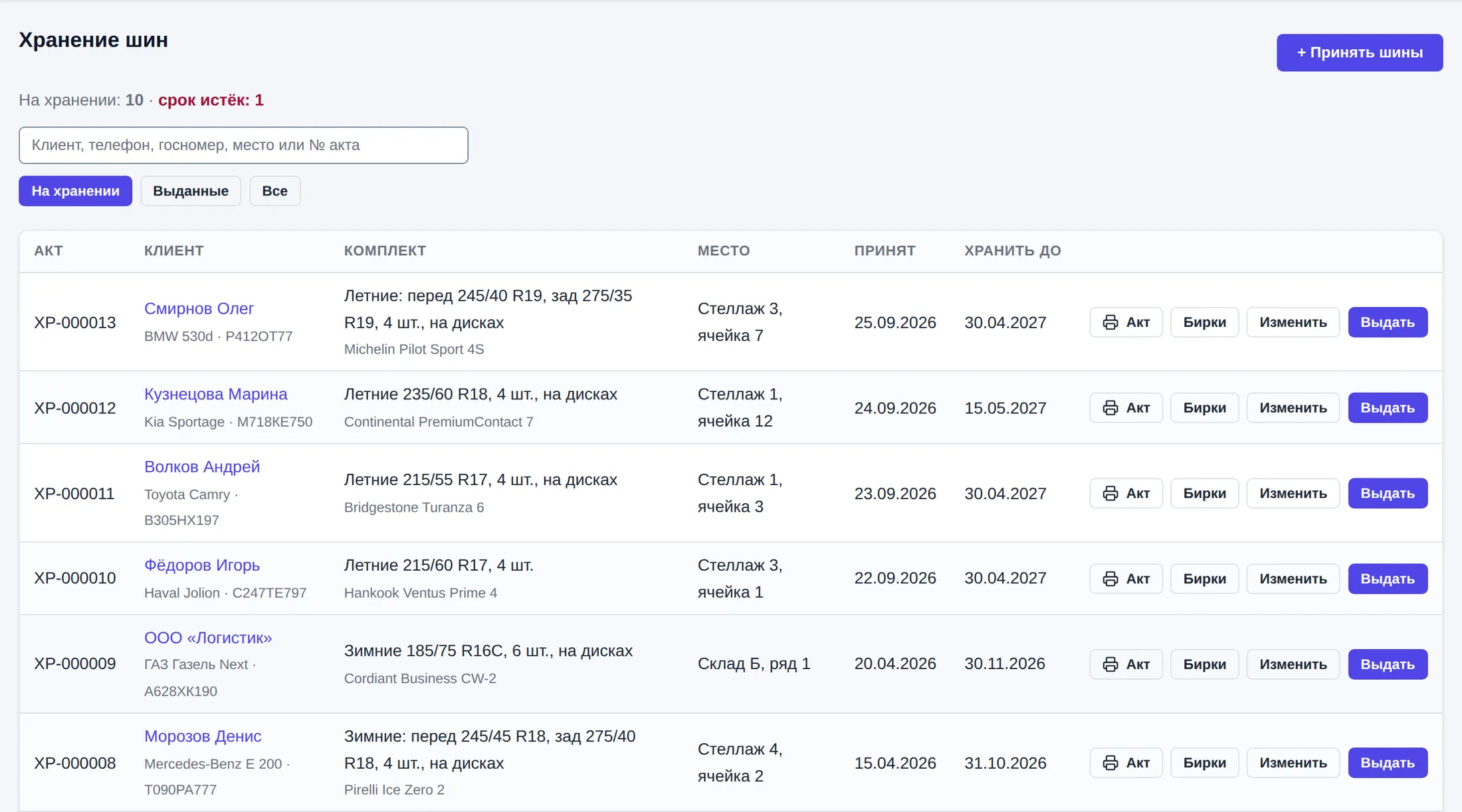Print Бирки for XP-000011
Viewport: 1462px width, 812px height.
[1204, 494]
